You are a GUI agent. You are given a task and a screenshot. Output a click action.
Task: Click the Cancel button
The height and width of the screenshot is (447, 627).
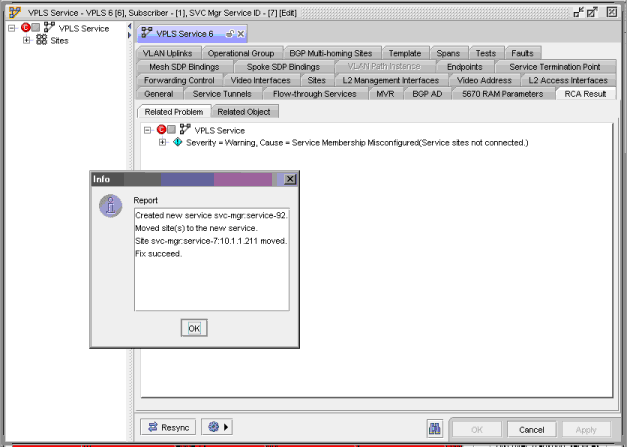530,429
